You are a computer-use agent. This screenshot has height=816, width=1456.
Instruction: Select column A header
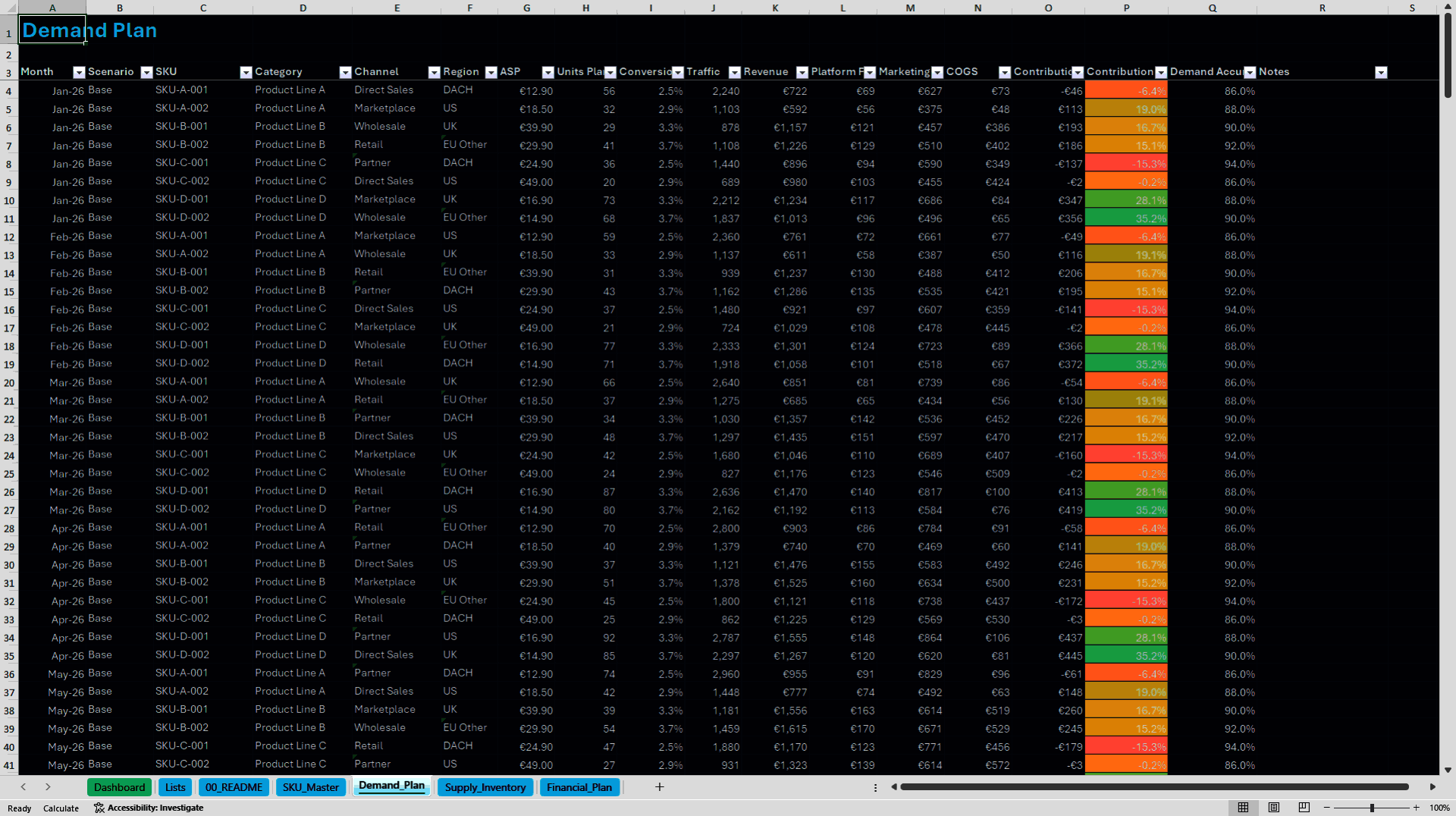(52, 8)
